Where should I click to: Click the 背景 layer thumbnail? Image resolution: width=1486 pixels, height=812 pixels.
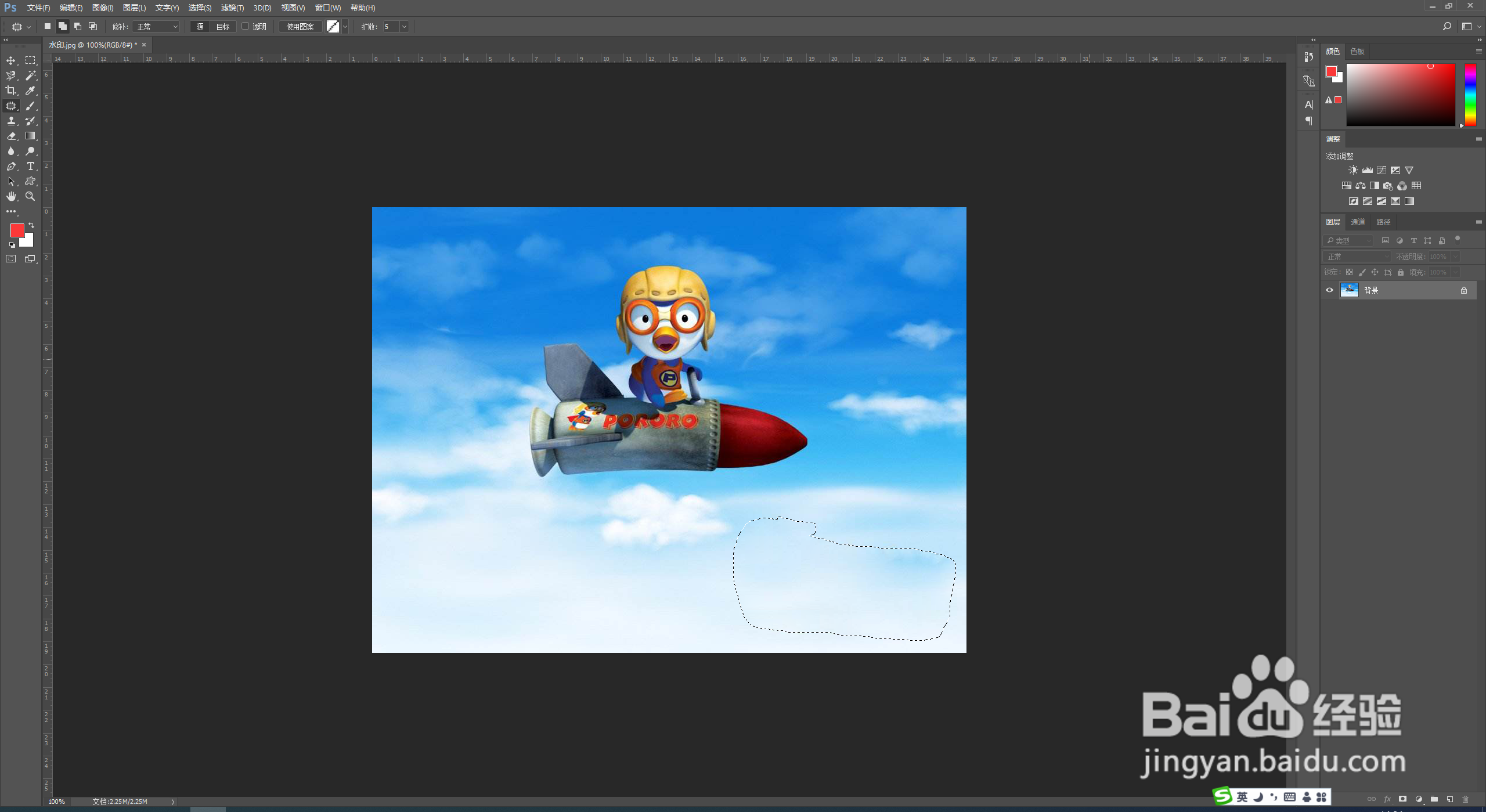click(x=1349, y=290)
